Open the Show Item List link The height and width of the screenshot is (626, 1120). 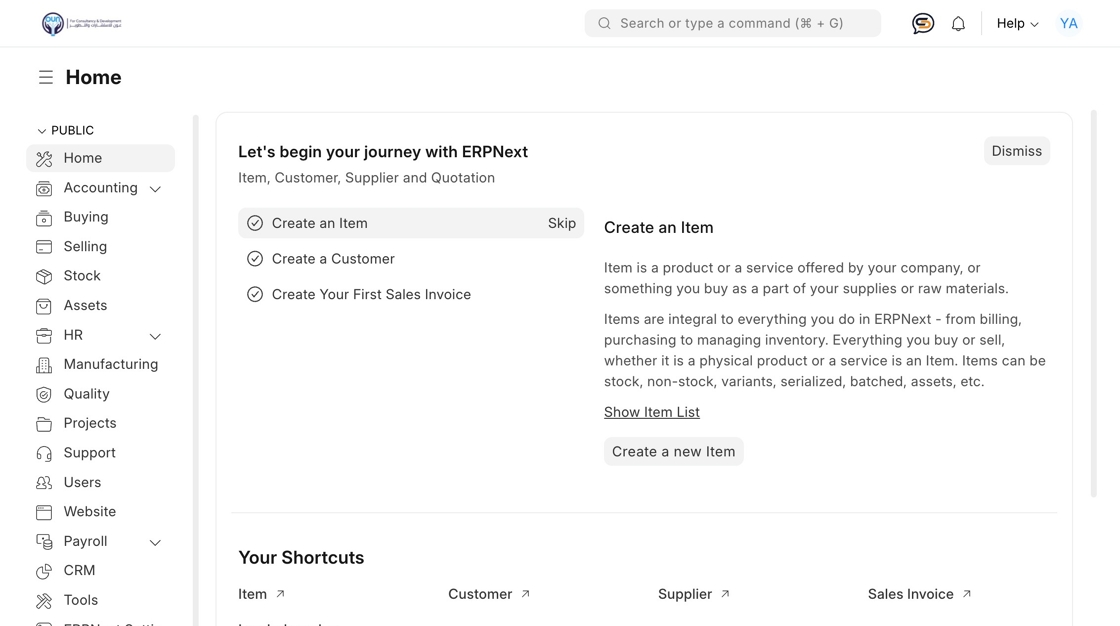[x=652, y=412]
